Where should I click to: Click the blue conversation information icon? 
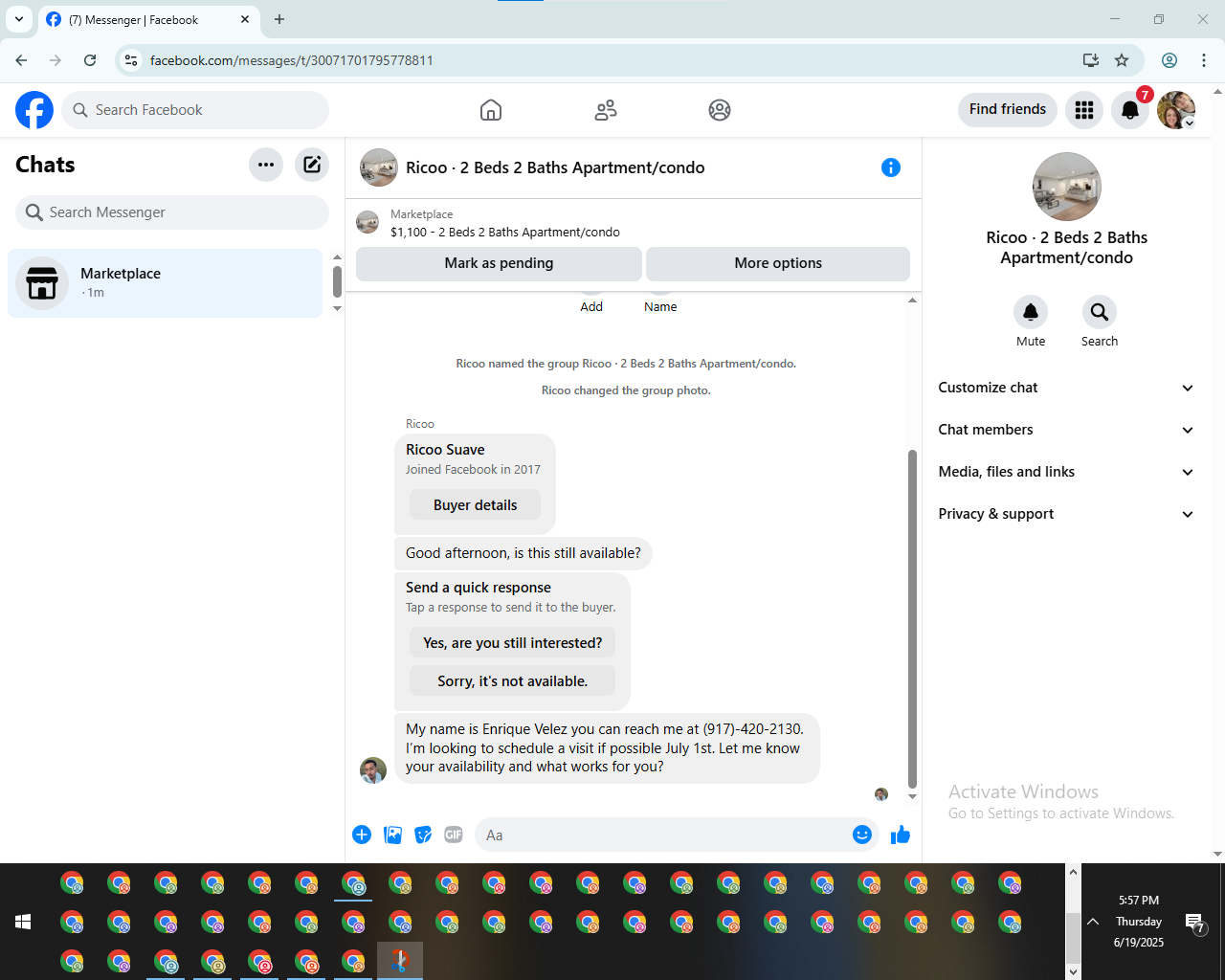pyautogui.click(x=891, y=167)
